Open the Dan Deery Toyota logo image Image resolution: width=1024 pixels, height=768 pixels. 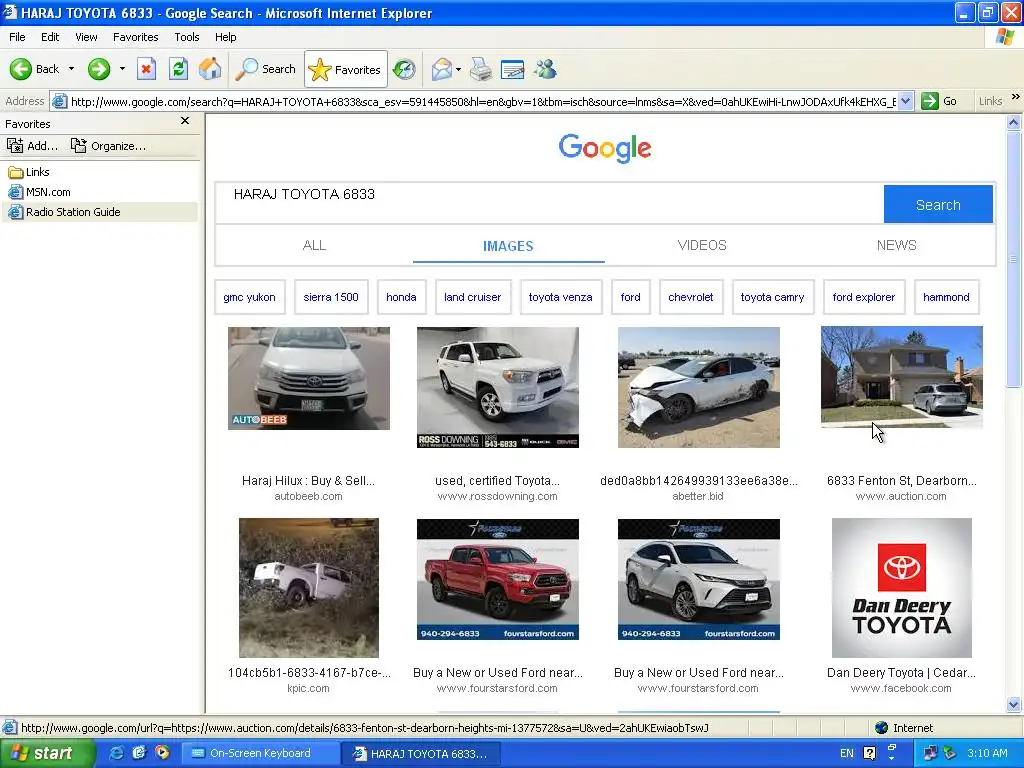coord(902,588)
